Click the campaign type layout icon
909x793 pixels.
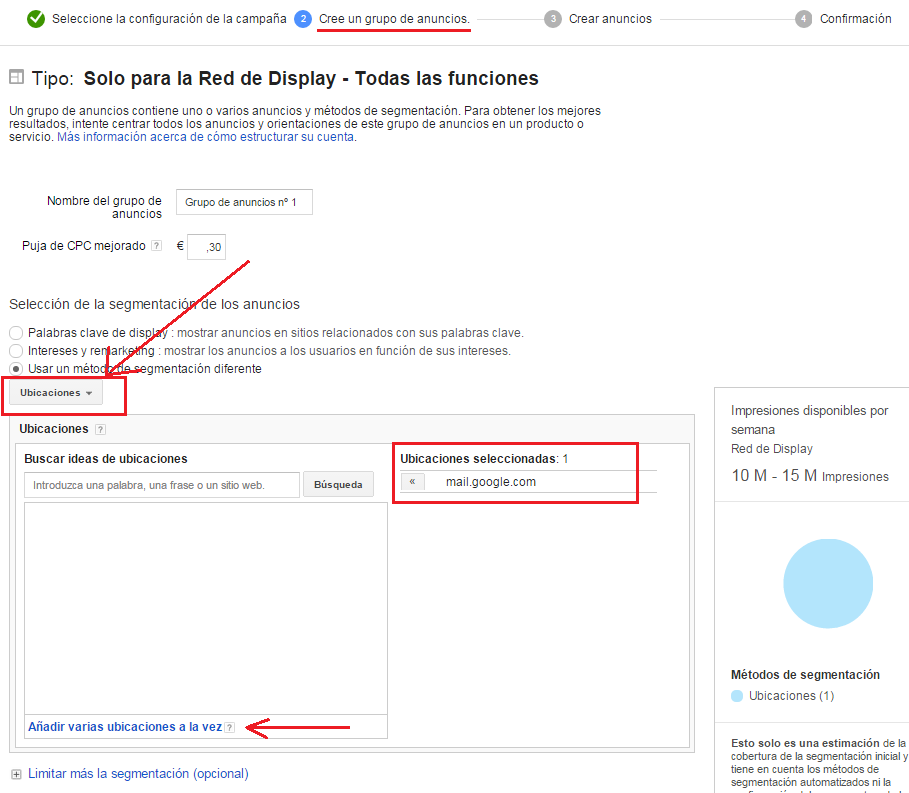click(x=17, y=77)
